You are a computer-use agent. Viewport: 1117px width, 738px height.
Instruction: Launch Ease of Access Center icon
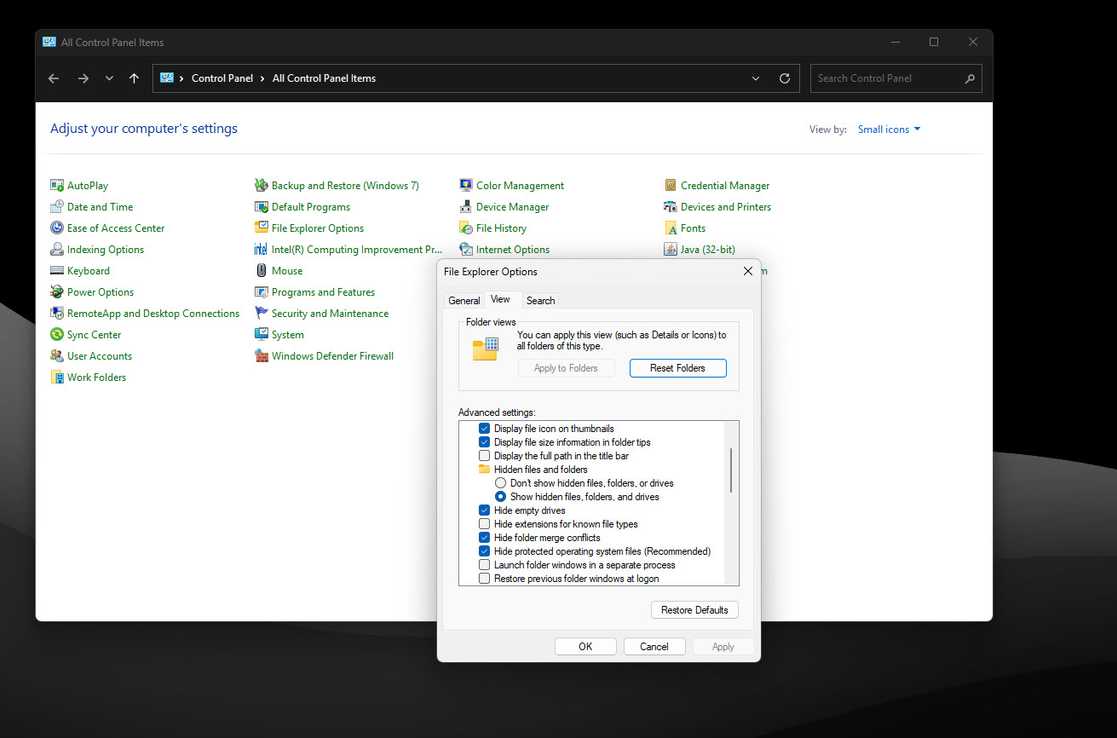pyautogui.click(x=57, y=229)
